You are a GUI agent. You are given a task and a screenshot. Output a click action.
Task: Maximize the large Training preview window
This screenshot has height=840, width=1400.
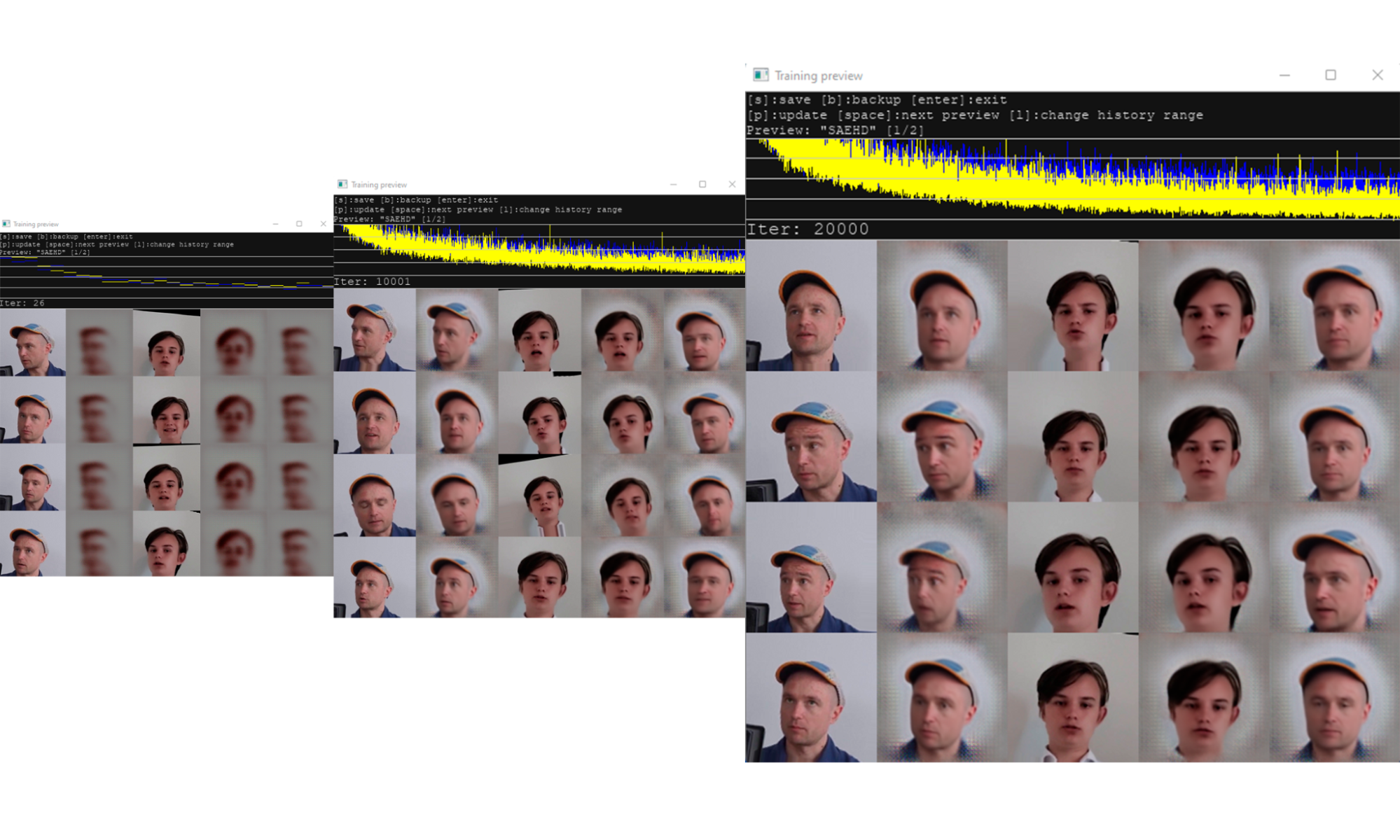pos(1331,75)
